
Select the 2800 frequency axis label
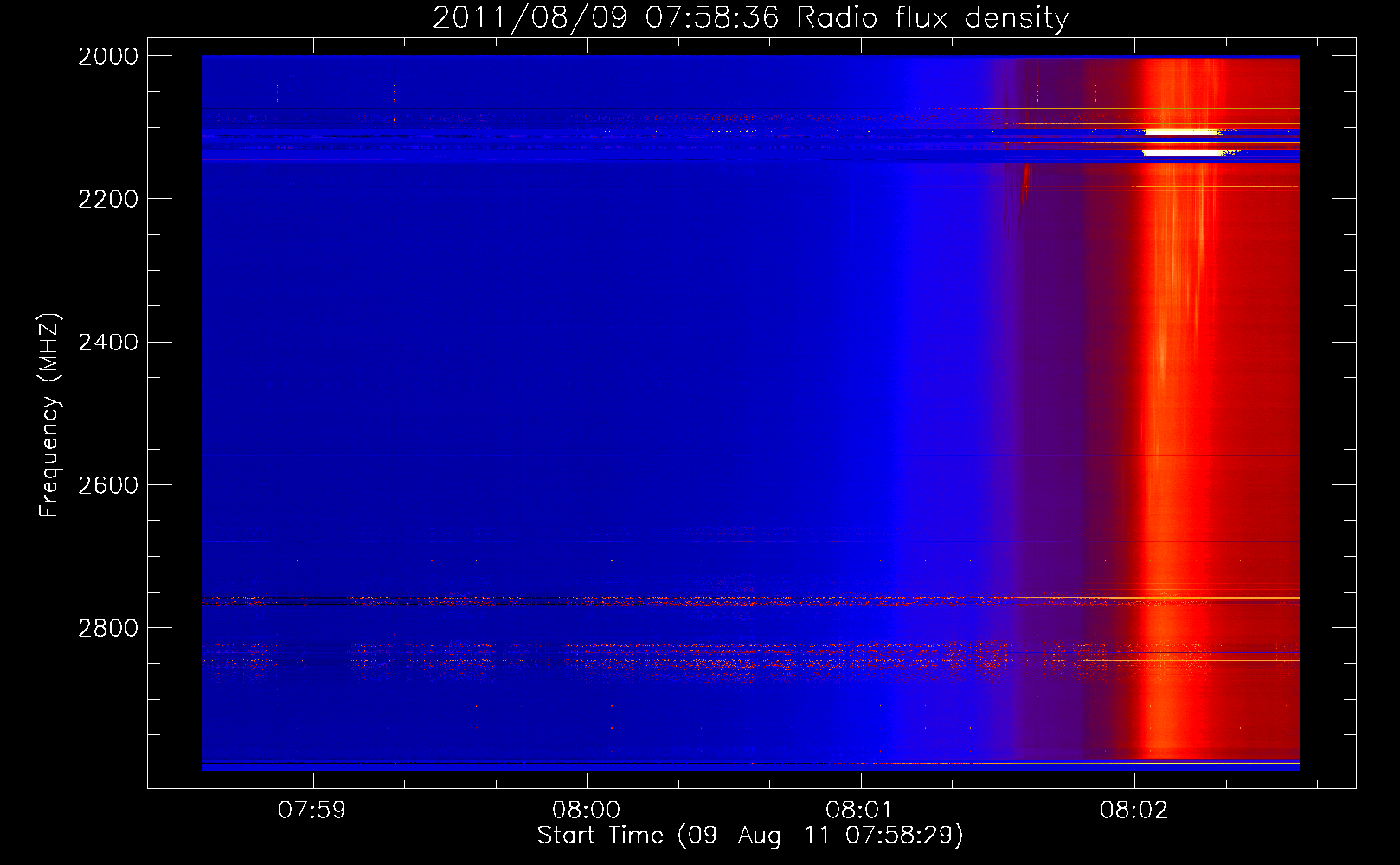pos(107,628)
